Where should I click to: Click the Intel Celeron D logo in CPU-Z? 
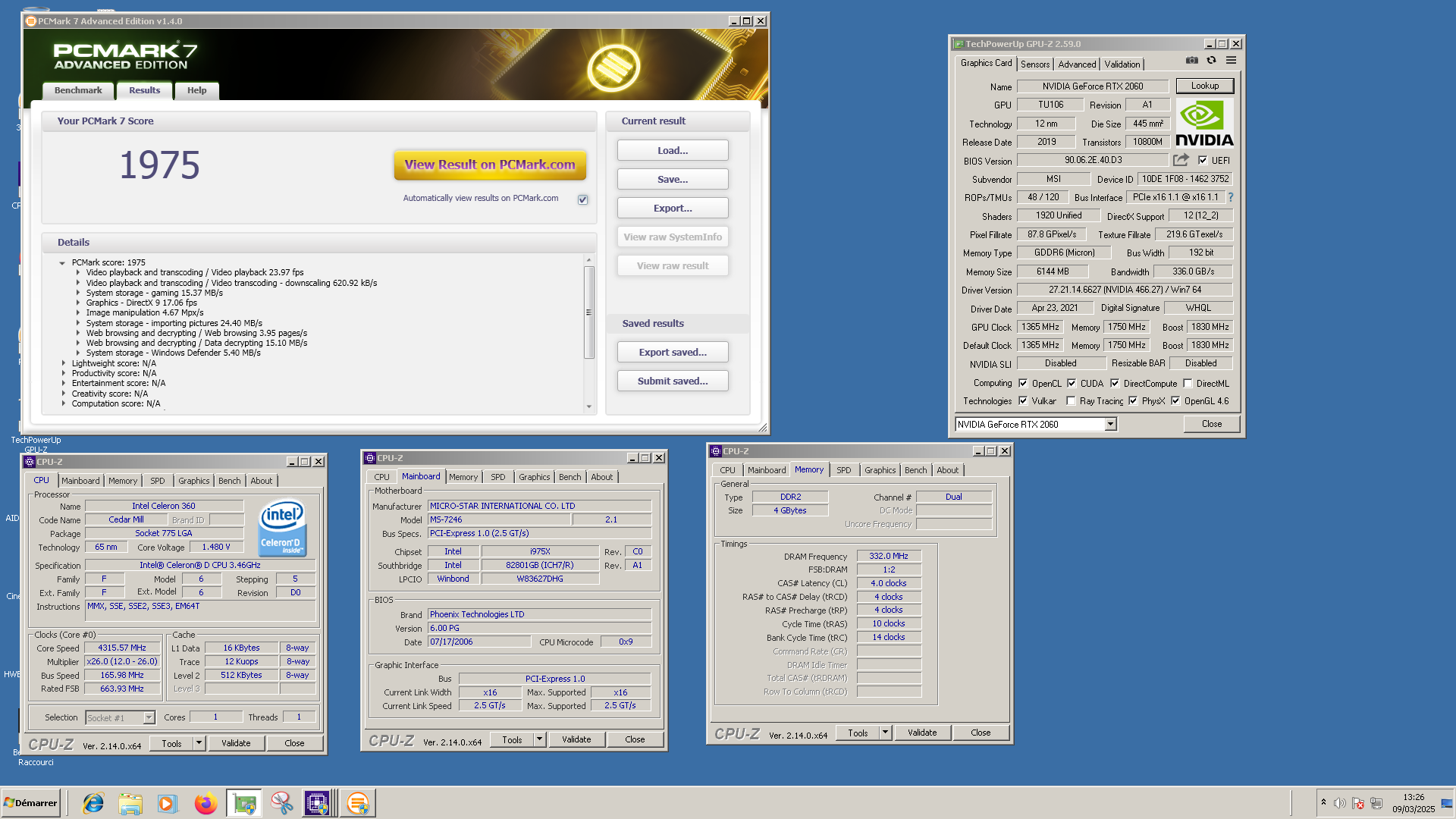(x=282, y=527)
